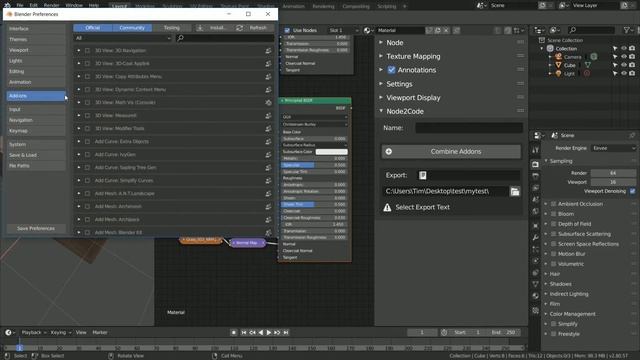Click the Combine Addons button
Viewport: 640px width, 360px height.
pos(451,151)
